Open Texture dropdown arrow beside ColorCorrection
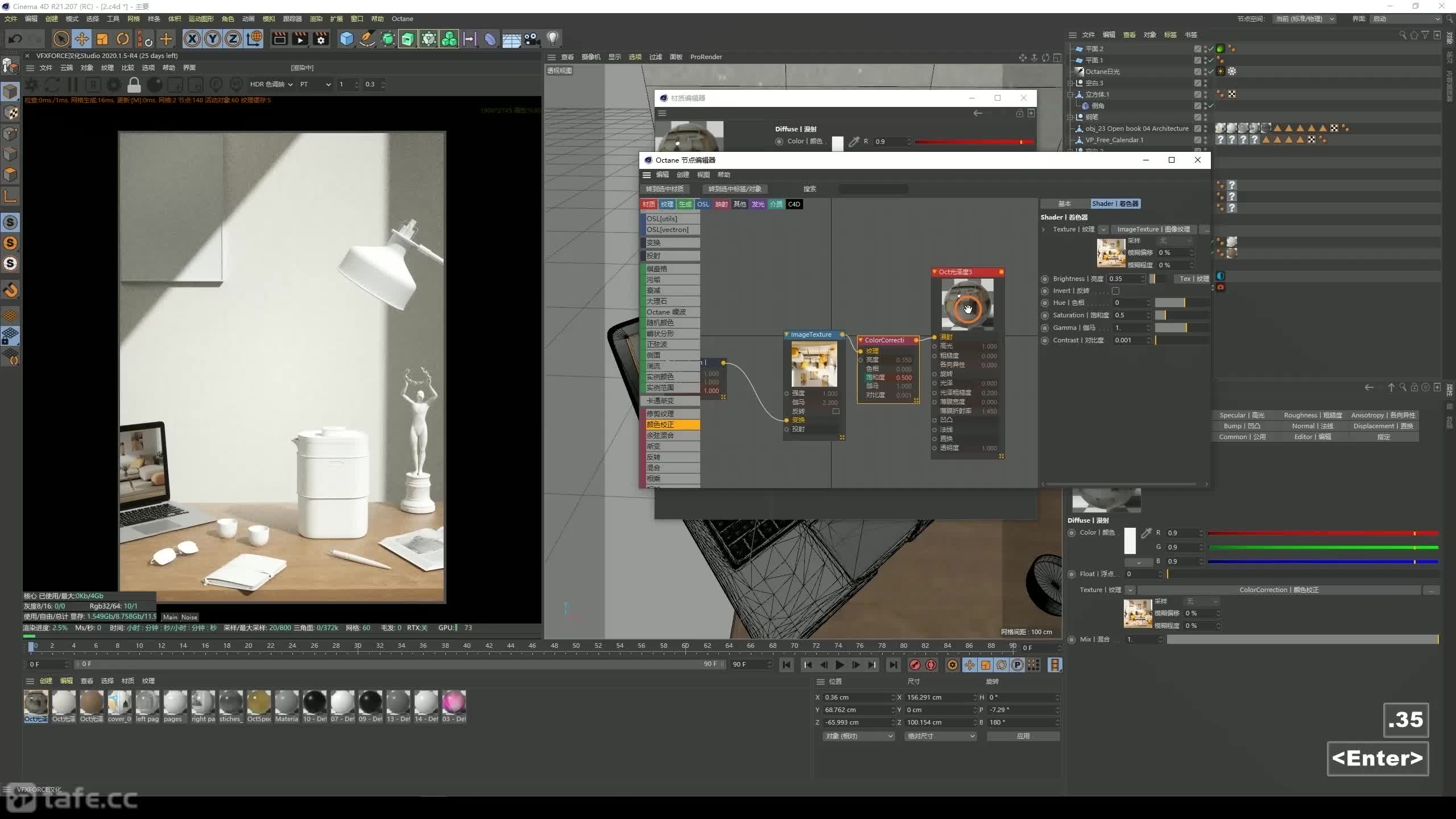 point(1130,590)
